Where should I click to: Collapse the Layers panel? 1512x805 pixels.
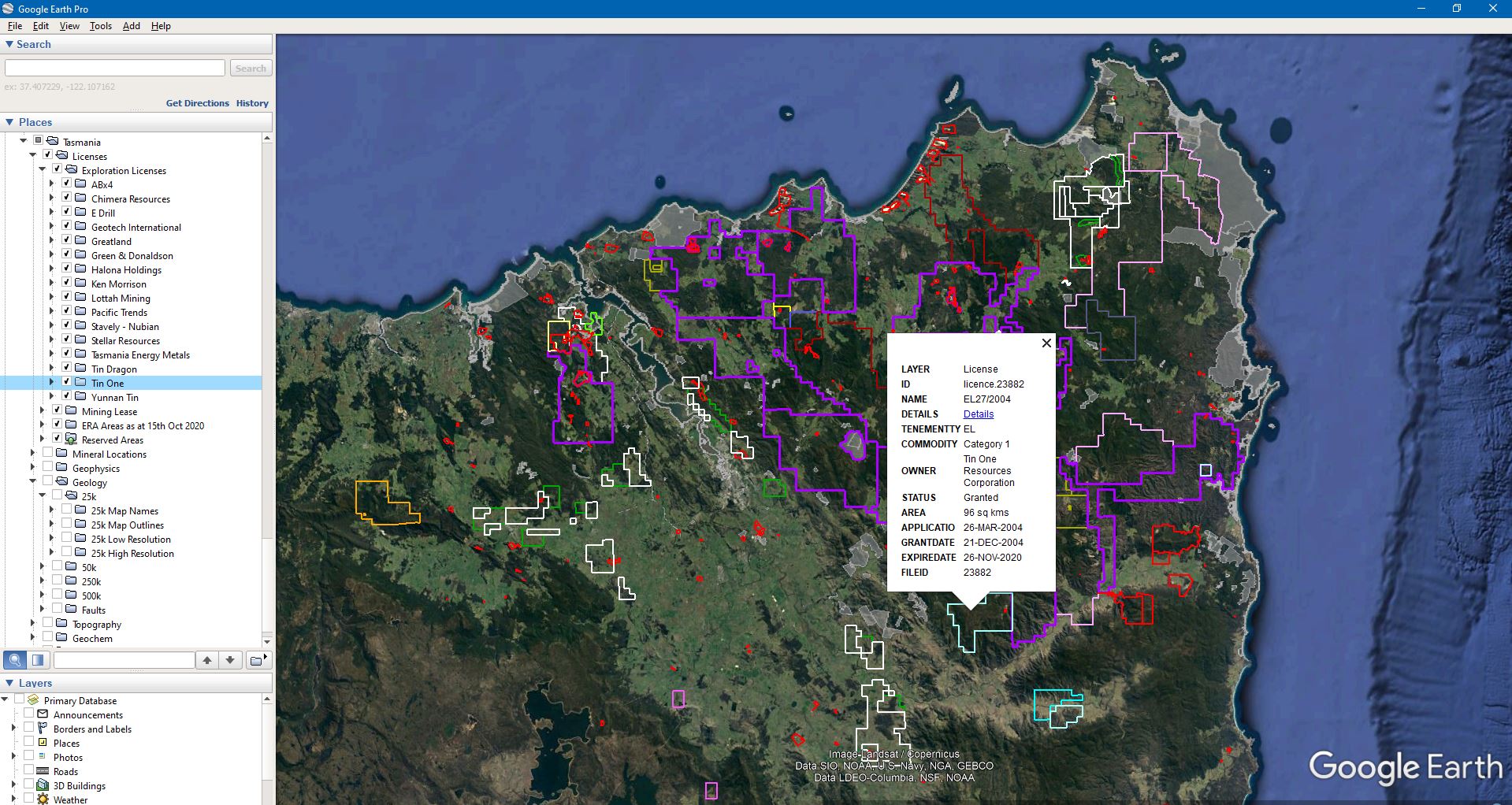coord(9,683)
